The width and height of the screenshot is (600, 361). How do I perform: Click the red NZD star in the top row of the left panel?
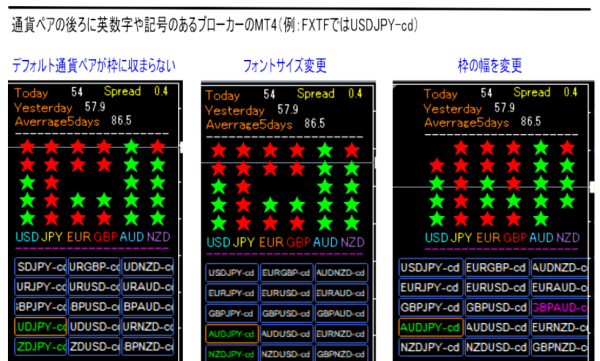[x=158, y=147]
